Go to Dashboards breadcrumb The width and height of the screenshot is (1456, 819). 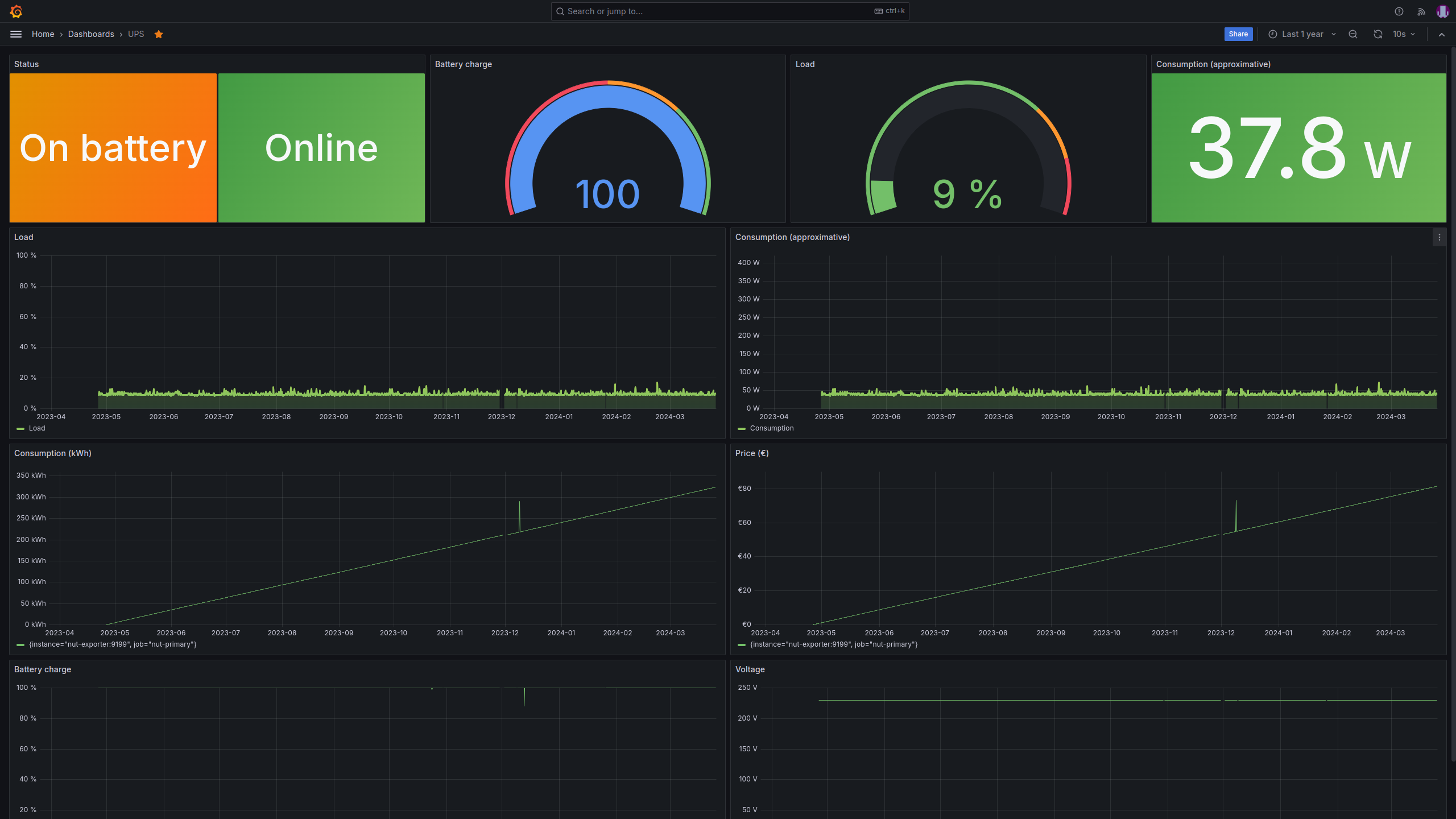point(91,34)
